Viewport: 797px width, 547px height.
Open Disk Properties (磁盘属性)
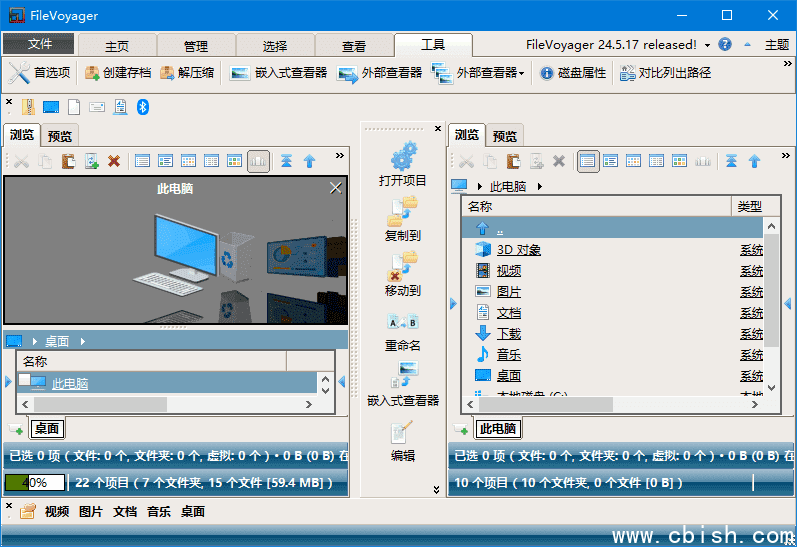coord(573,73)
